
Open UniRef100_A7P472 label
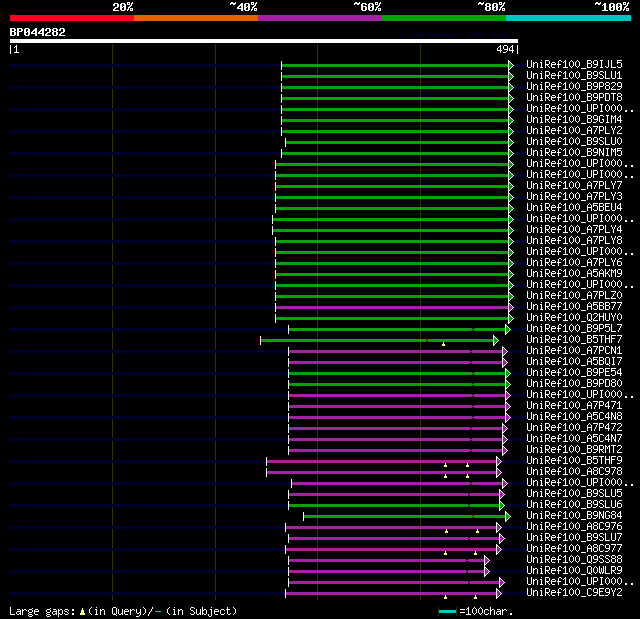(574, 428)
